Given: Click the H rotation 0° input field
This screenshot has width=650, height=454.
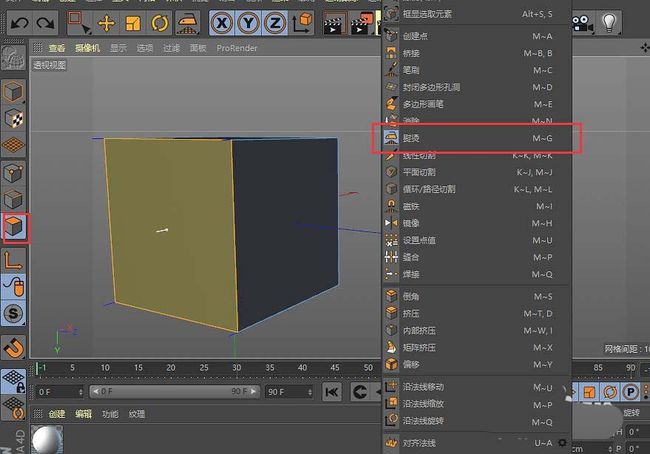Looking at the screenshot, I should 638,432.
